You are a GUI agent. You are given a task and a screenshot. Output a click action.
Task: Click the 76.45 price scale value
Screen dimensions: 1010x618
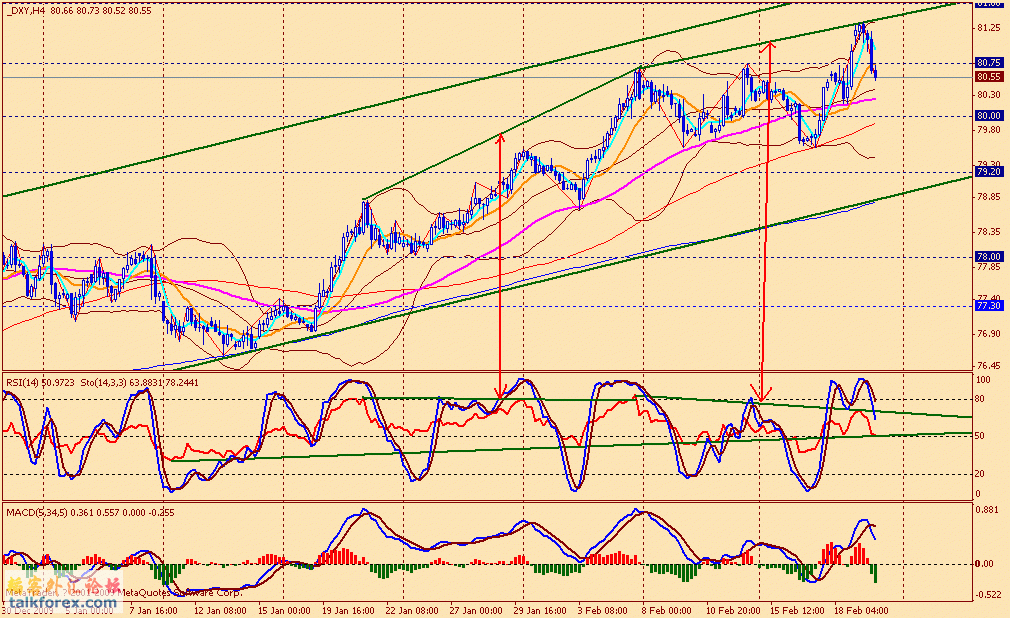click(x=989, y=365)
